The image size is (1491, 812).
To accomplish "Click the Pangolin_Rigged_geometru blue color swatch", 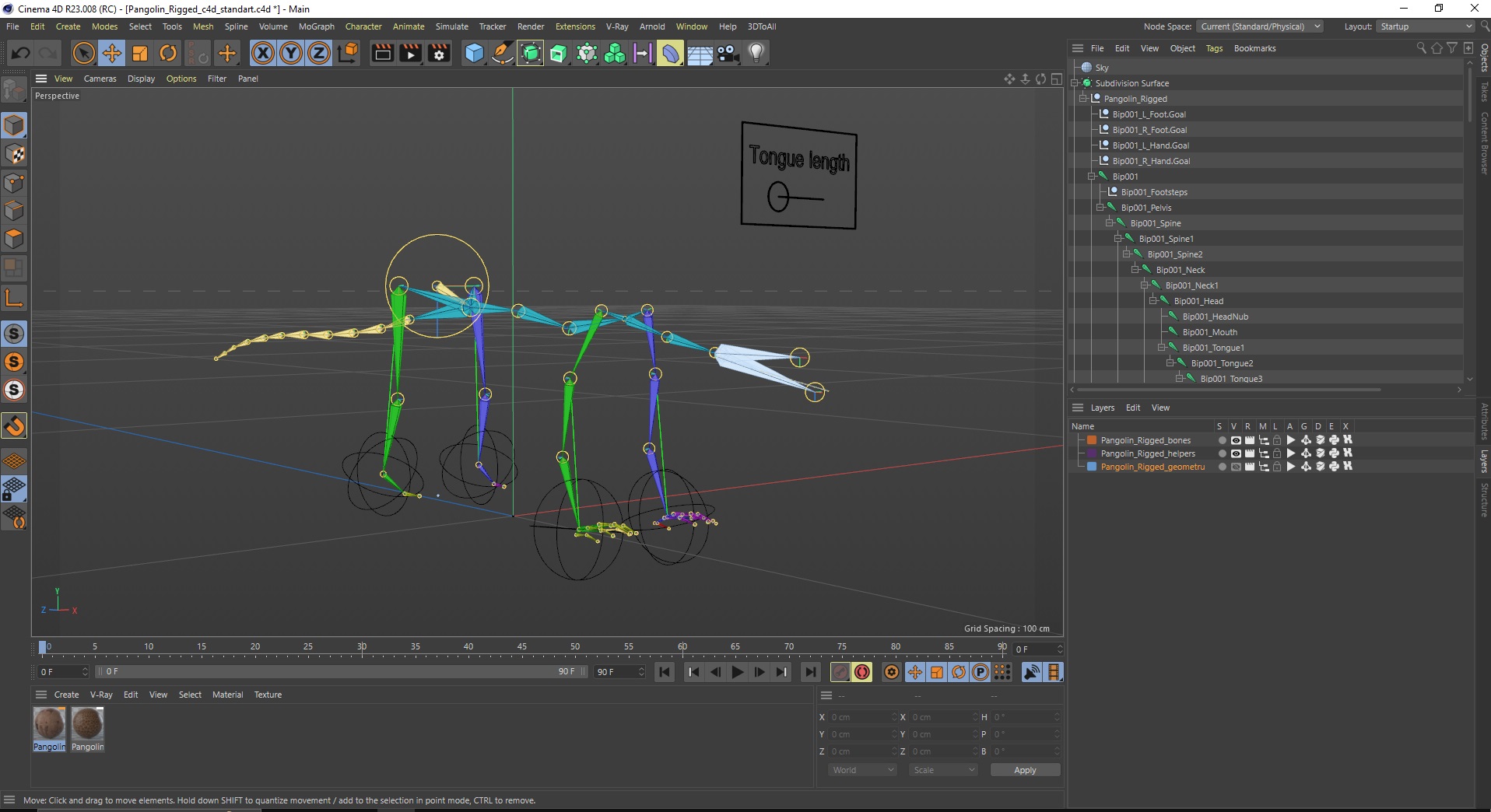I will pyautogui.click(x=1092, y=467).
